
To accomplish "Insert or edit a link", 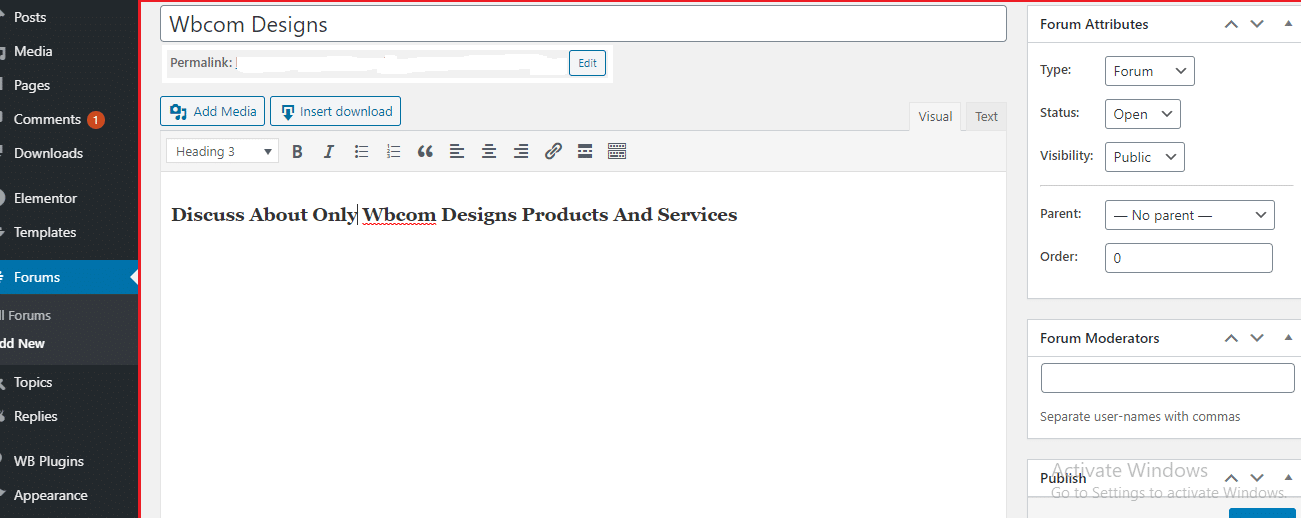I will click(x=553, y=152).
